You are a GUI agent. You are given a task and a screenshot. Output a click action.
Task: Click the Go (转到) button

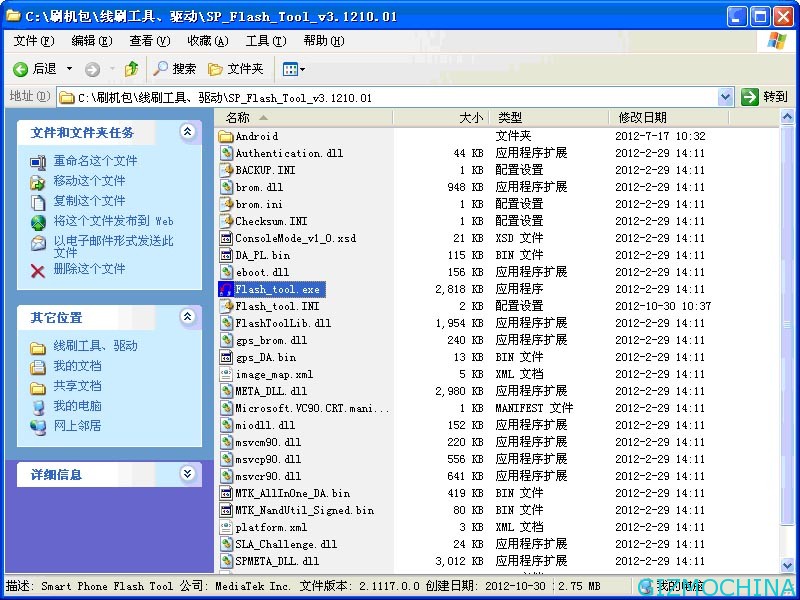tap(764, 96)
